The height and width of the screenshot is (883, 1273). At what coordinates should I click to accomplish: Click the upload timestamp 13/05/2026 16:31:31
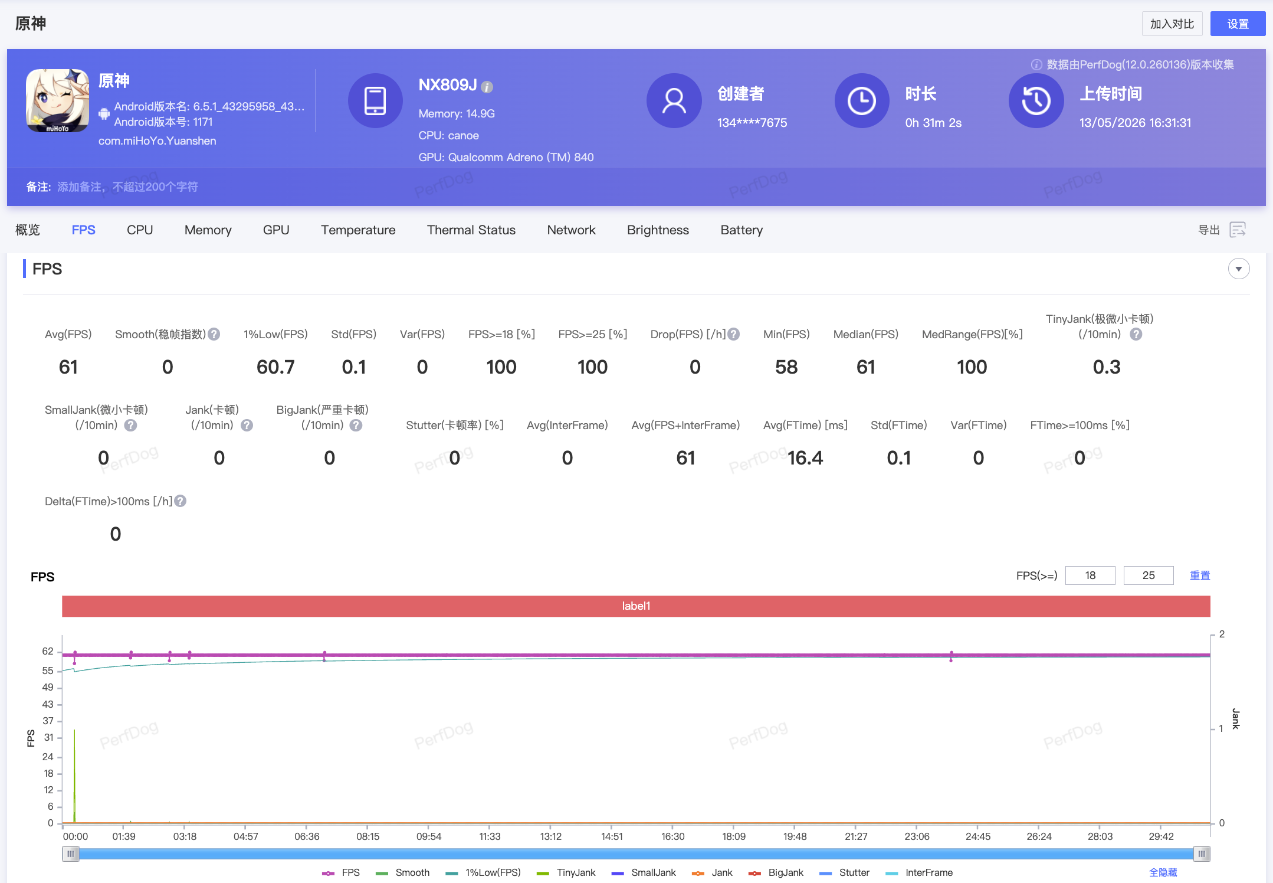1135,123
